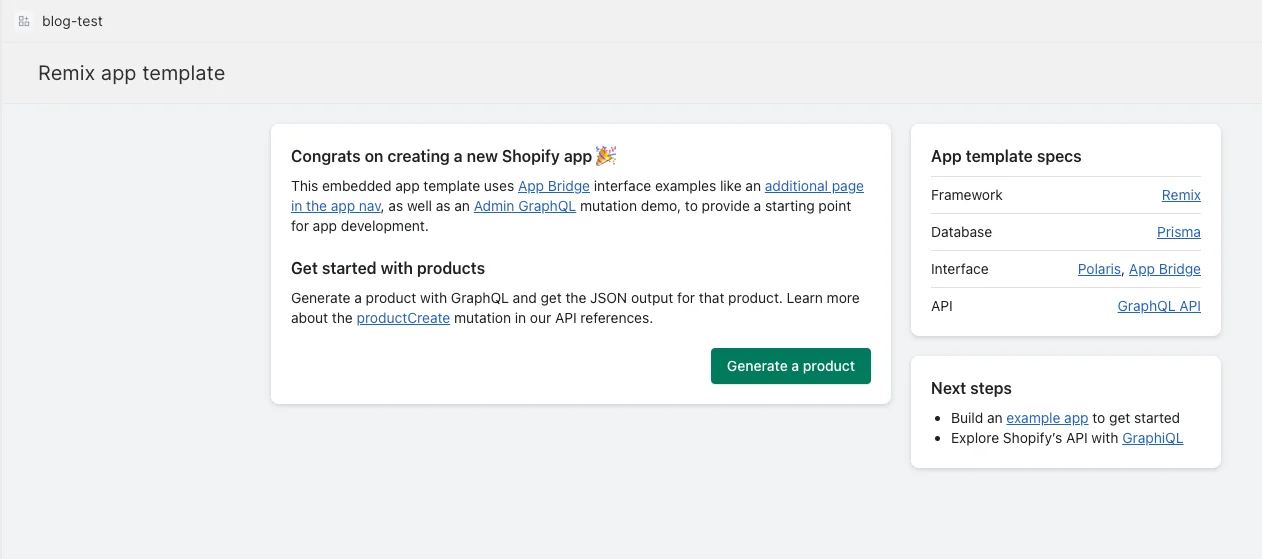The image size is (1262, 559).
Task: Follow the additional page in app nav link
Action: click(814, 186)
